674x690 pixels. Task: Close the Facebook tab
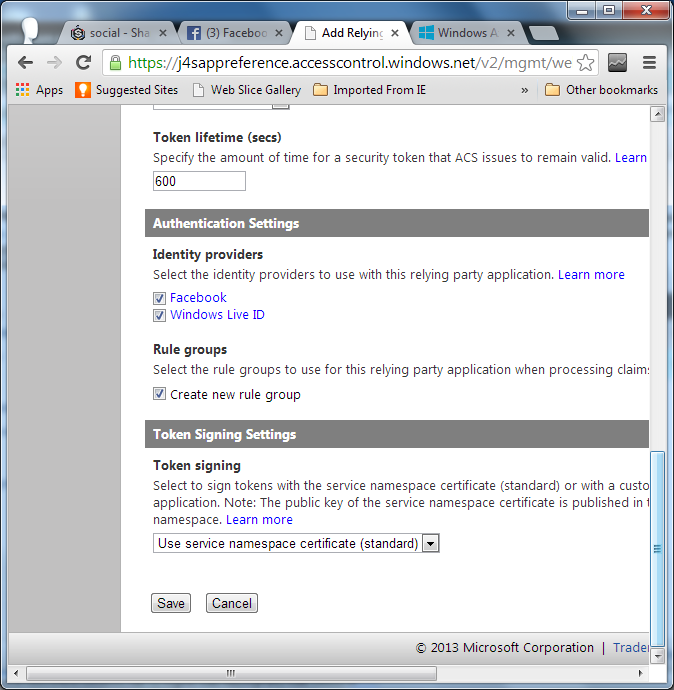[x=279, y=33]
